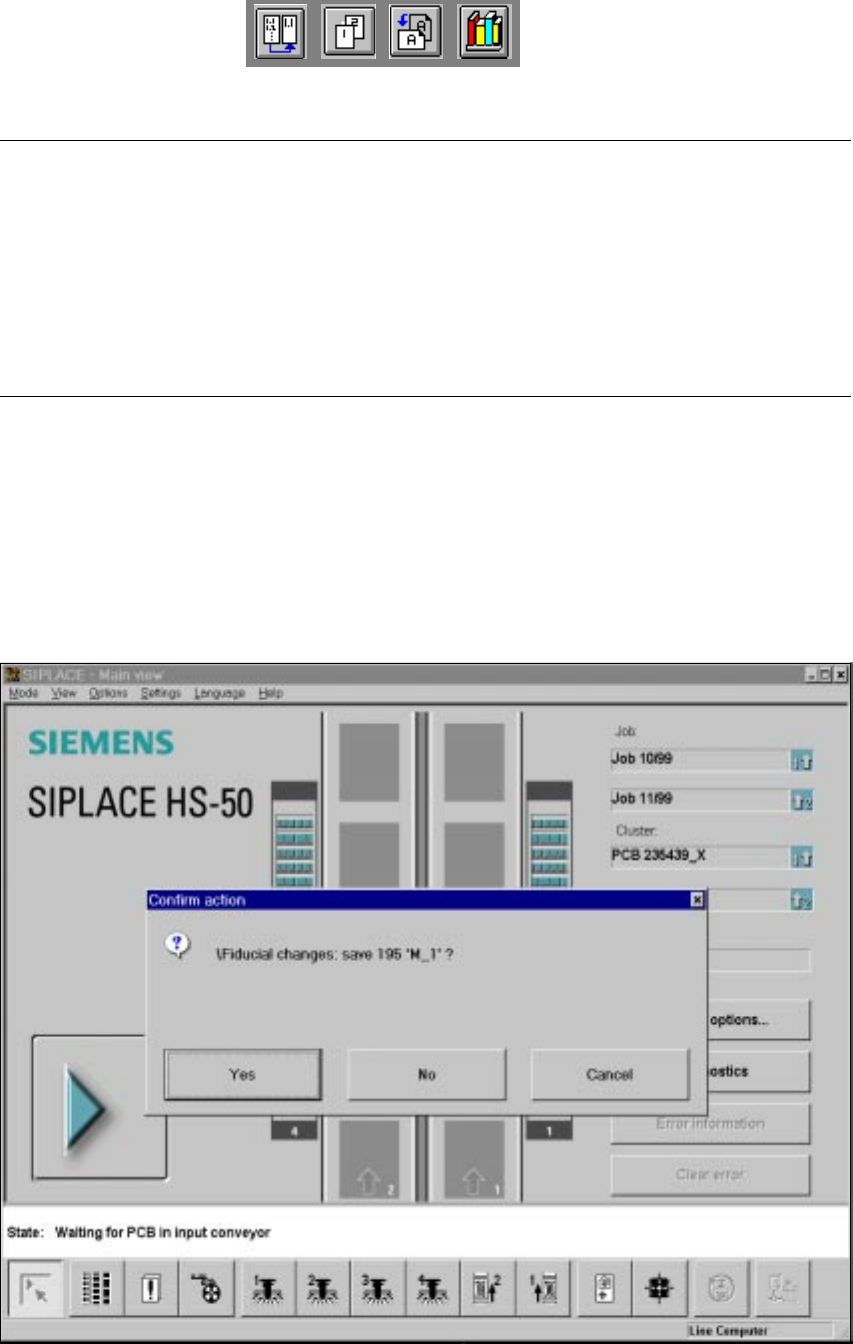Image resolution: width=853 pixels, height=1344 pixels.
Task: Click load icon beside PCB 235439_X cluster
Action: coord(802,858)
